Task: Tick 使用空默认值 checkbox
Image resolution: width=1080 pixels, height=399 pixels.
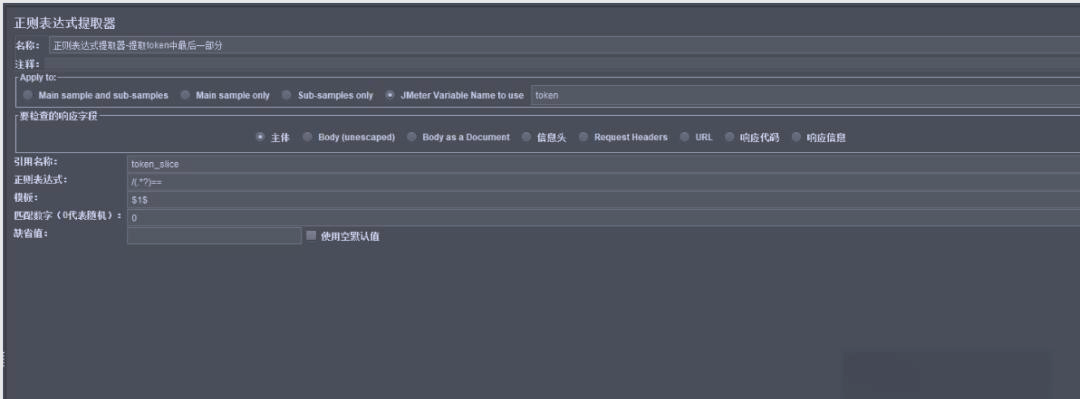Action: tap(311, 236)
